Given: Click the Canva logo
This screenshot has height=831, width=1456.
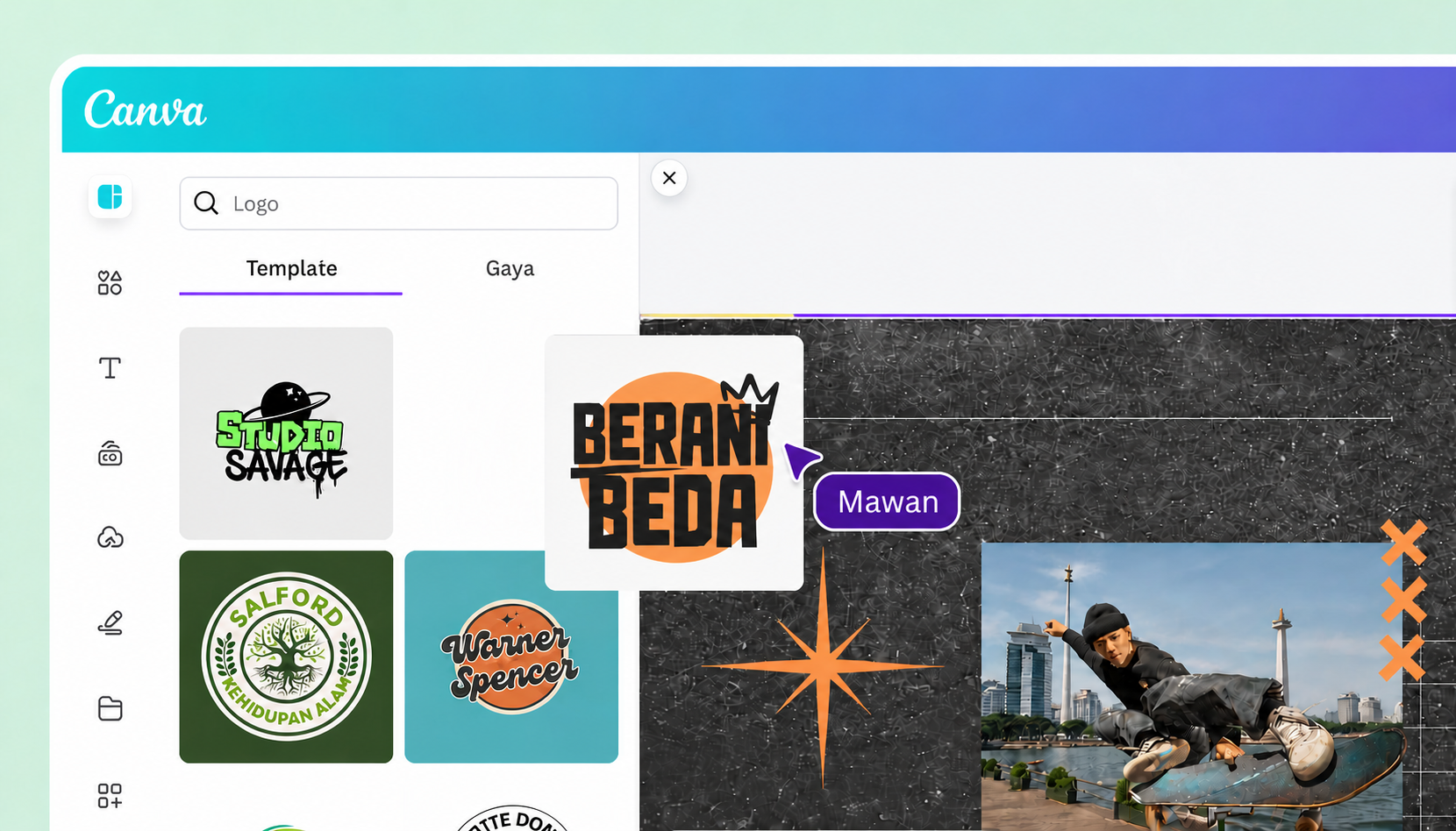Looking at the screenshot, I should (145, 110).
